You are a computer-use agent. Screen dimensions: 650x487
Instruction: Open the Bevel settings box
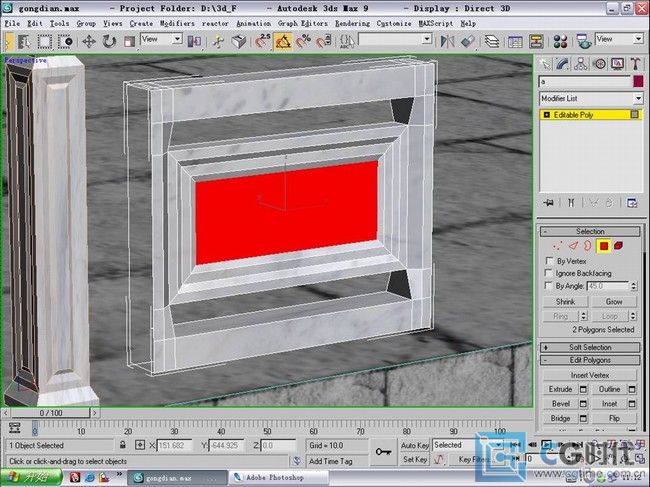583,404
